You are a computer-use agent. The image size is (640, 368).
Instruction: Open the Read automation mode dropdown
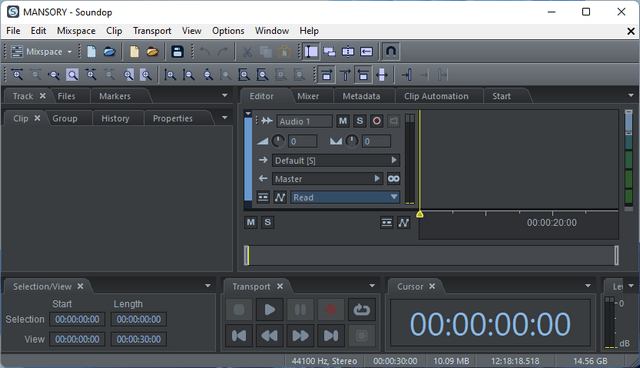[345, 197]
